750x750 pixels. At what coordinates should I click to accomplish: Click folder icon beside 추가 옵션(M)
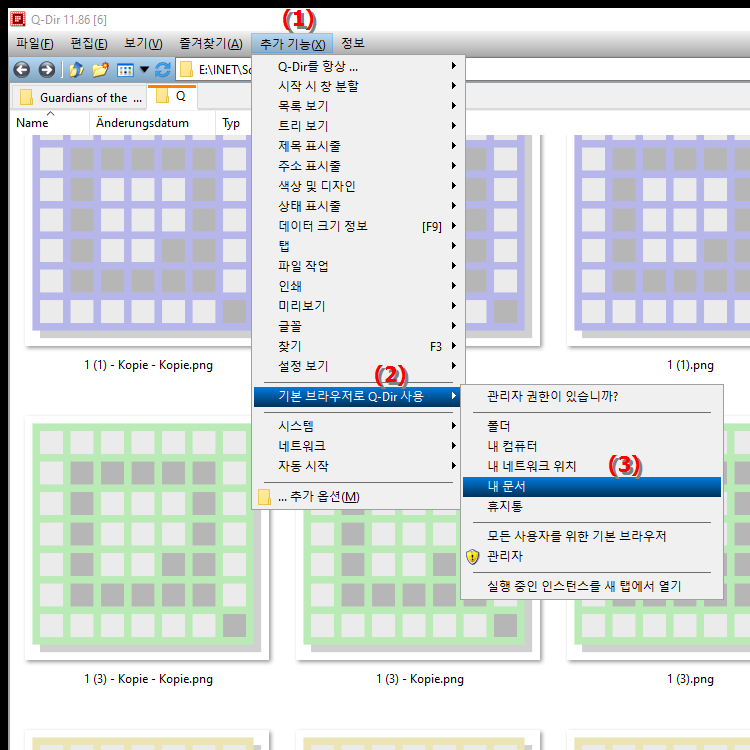coord(264,497)
